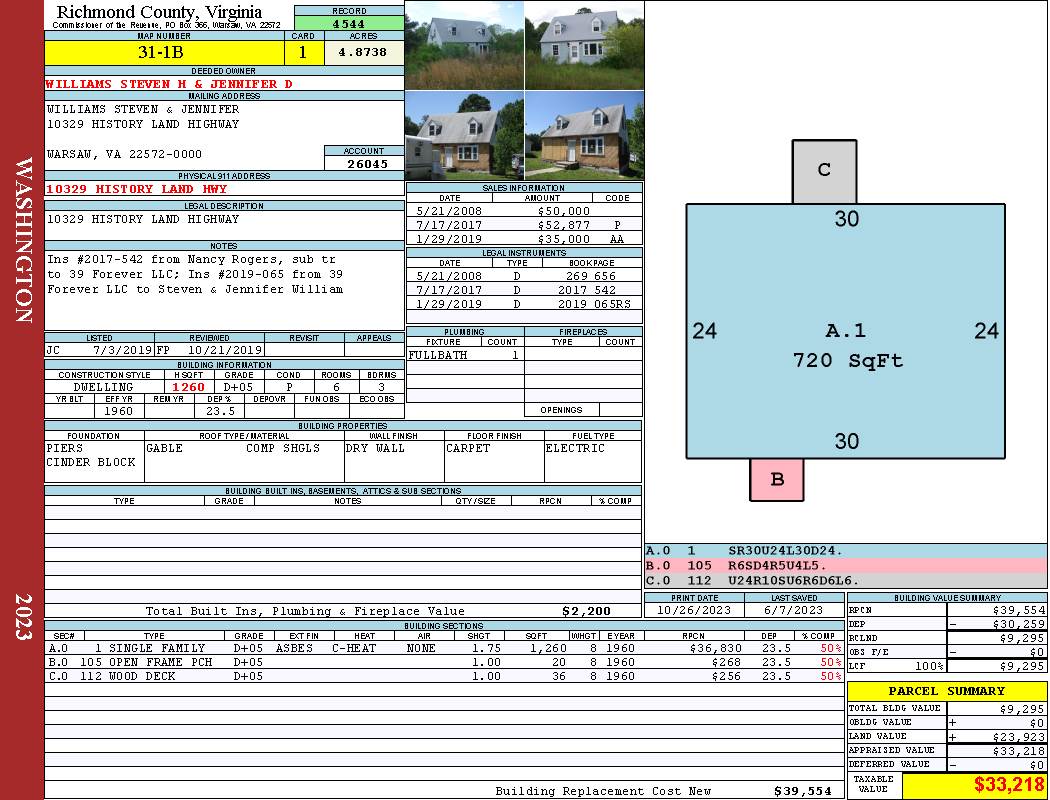
Task: Click C.0 WOOD DECK section row
Action: 445,676
